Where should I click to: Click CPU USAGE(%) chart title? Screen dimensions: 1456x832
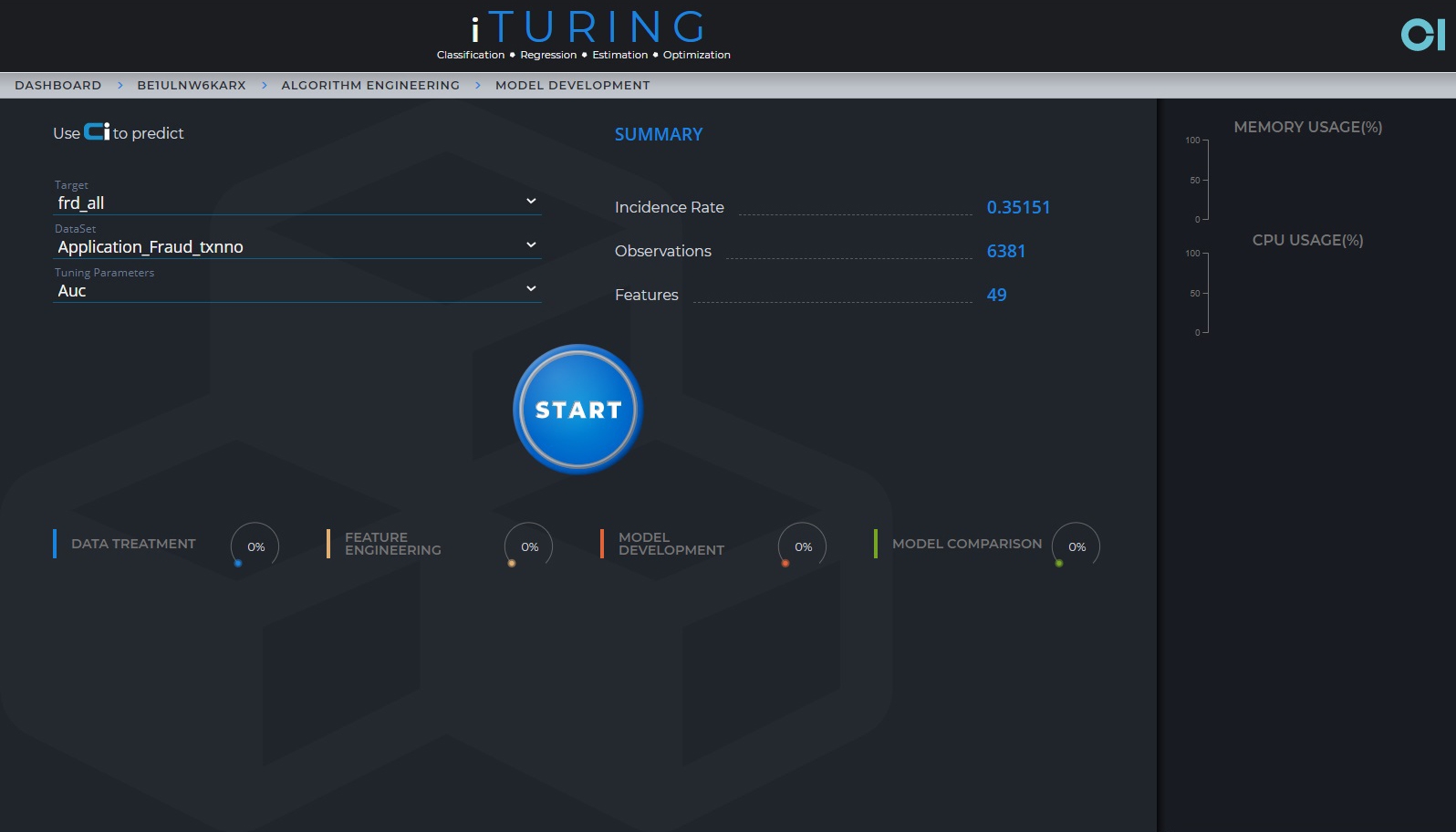click(x=1308, y=240)
